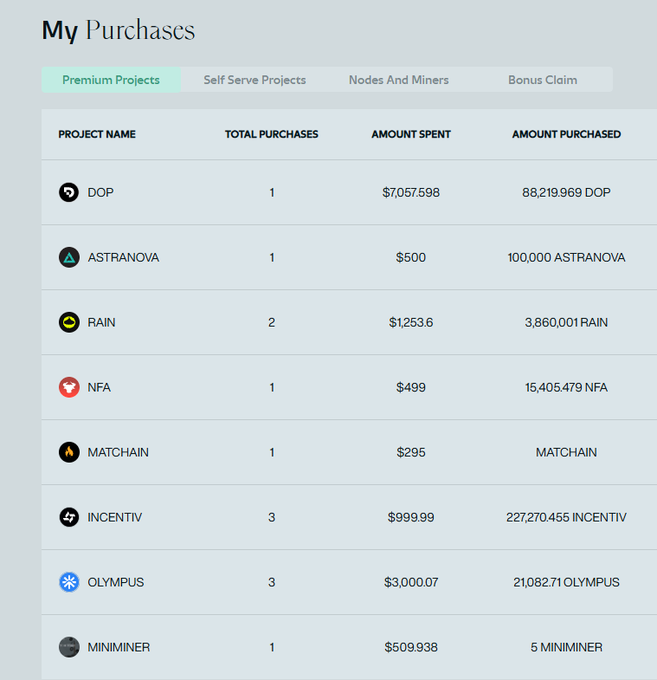
Task: Click the $500 amount spent value
Action: coord(411,258)
